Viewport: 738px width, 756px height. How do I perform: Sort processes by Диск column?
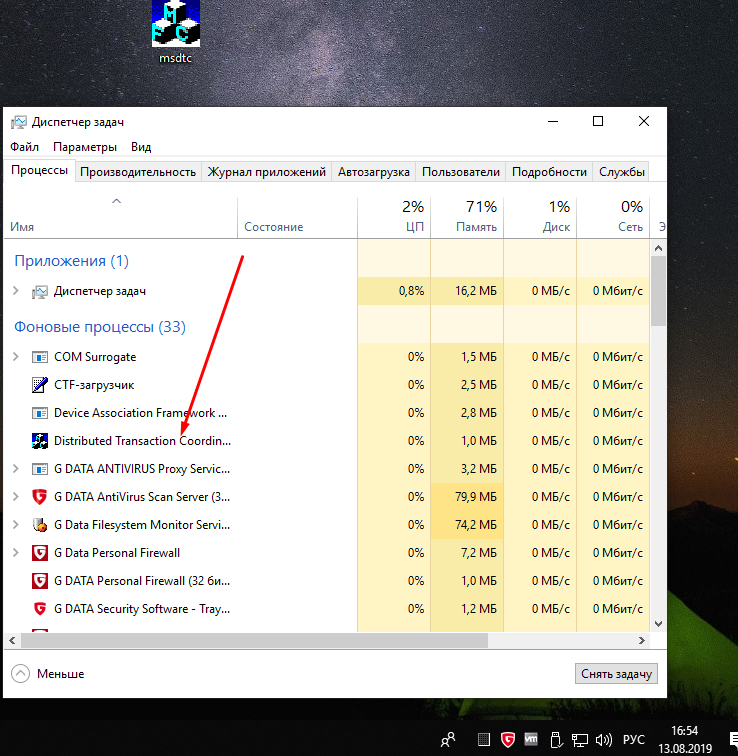point(540,217)
